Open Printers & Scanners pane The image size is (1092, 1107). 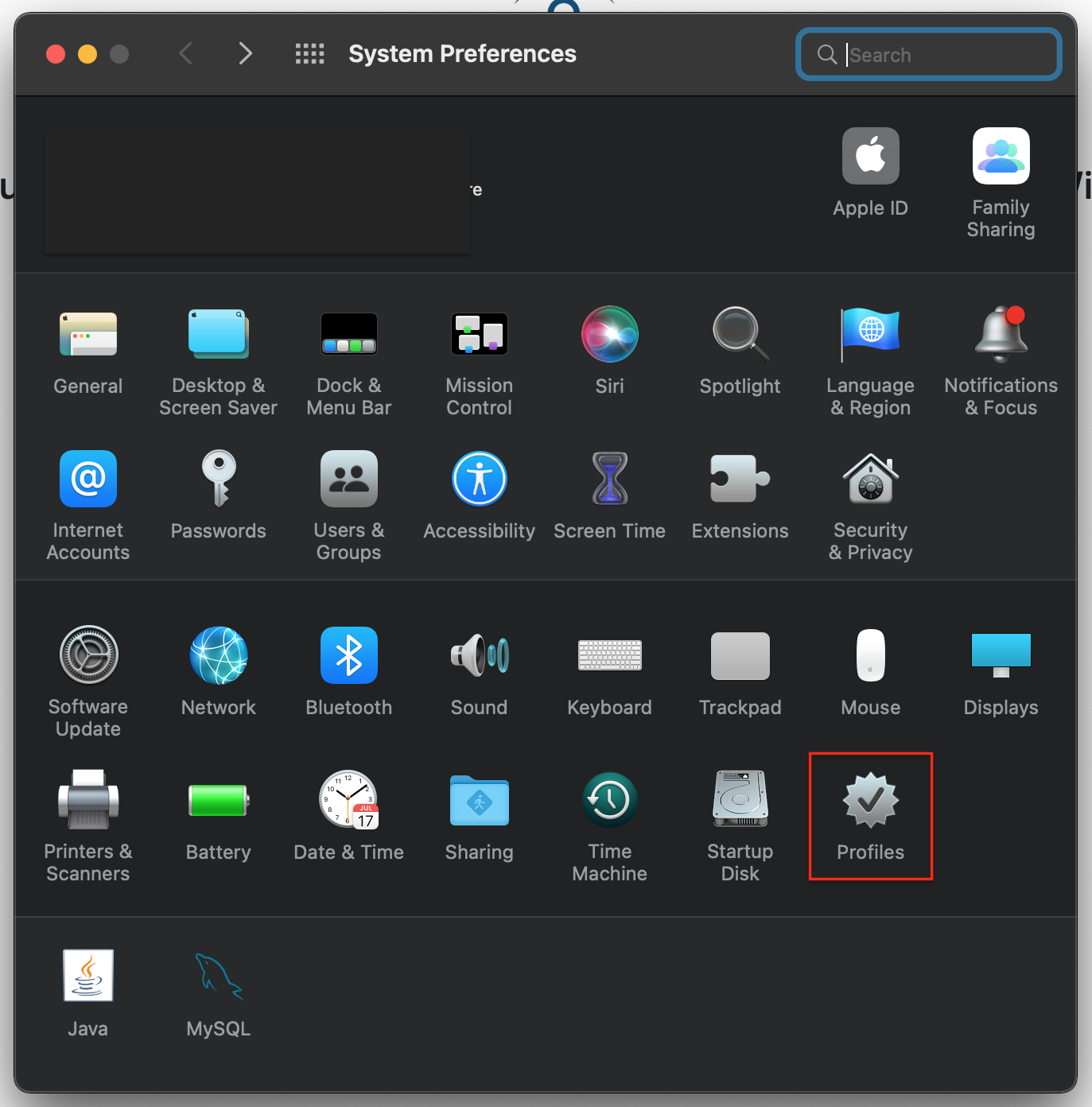pyautogui.click(x=88, y=800)
